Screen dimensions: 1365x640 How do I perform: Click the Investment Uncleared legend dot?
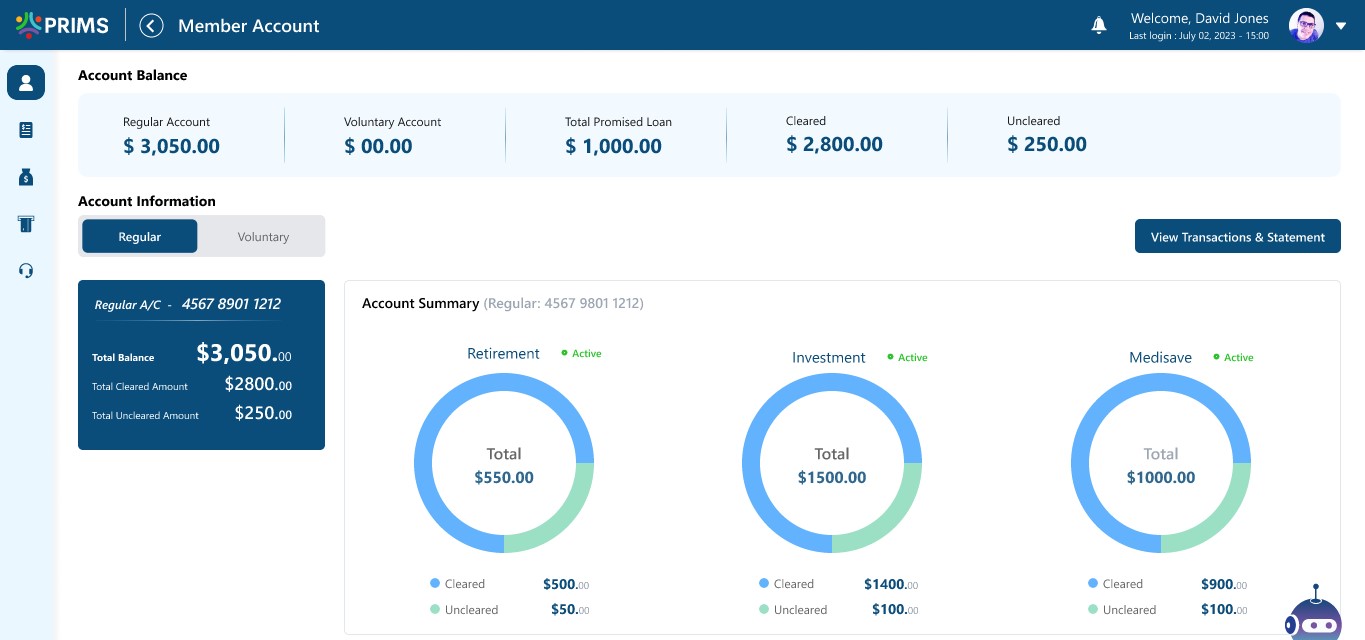tap(764, 609)
